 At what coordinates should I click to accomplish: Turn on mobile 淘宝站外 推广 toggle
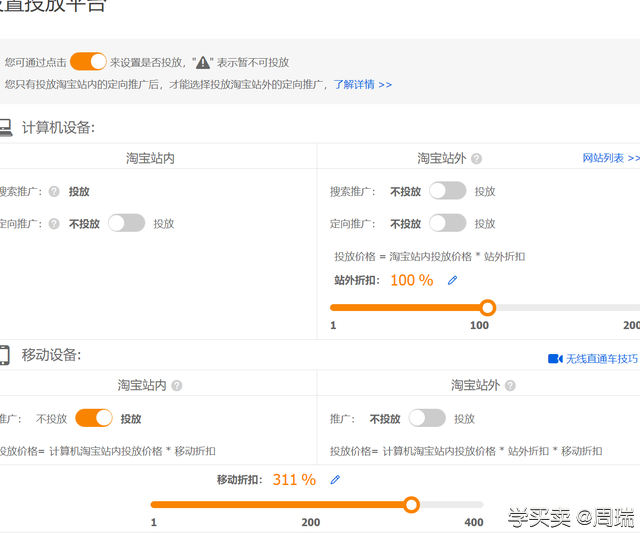click(x=427, y=418)
